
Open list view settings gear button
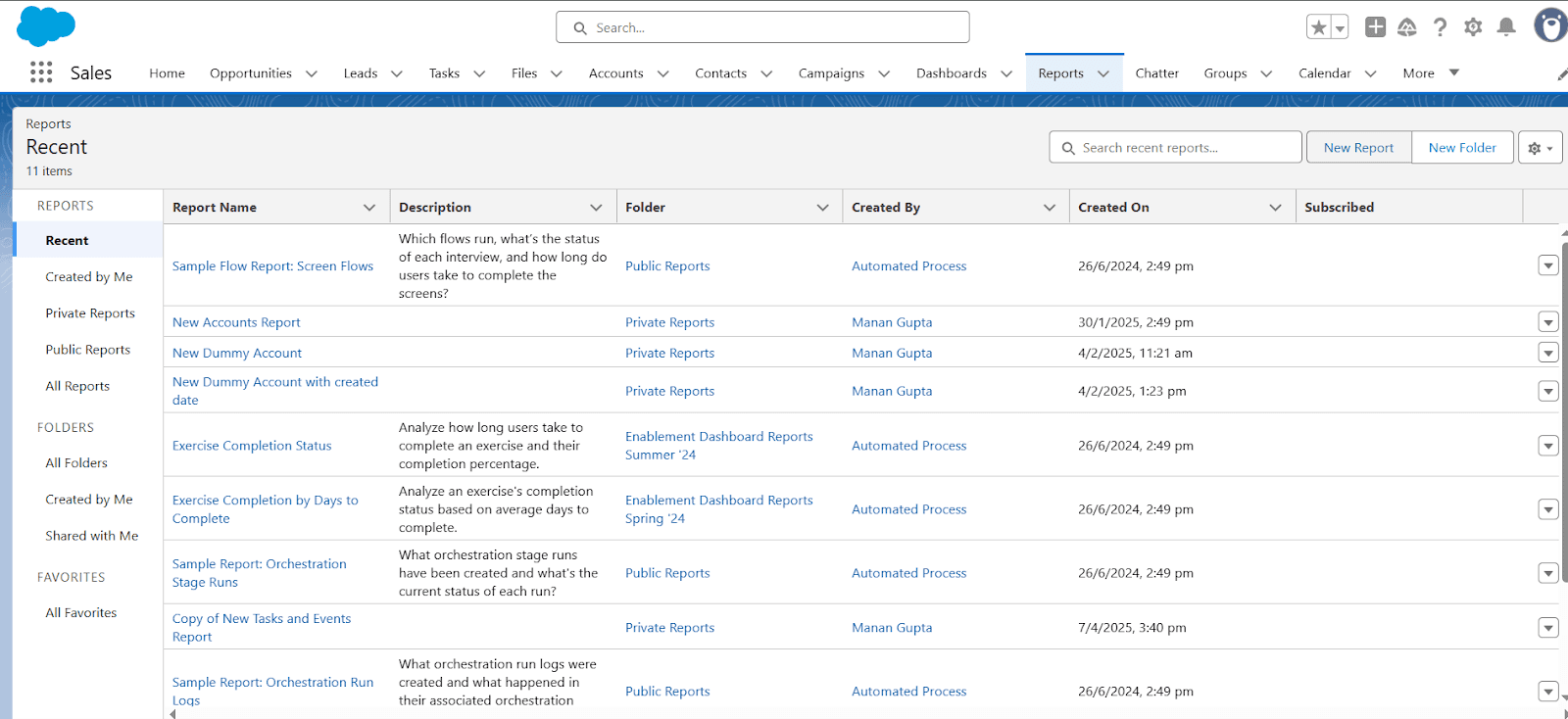[1540, 148]
